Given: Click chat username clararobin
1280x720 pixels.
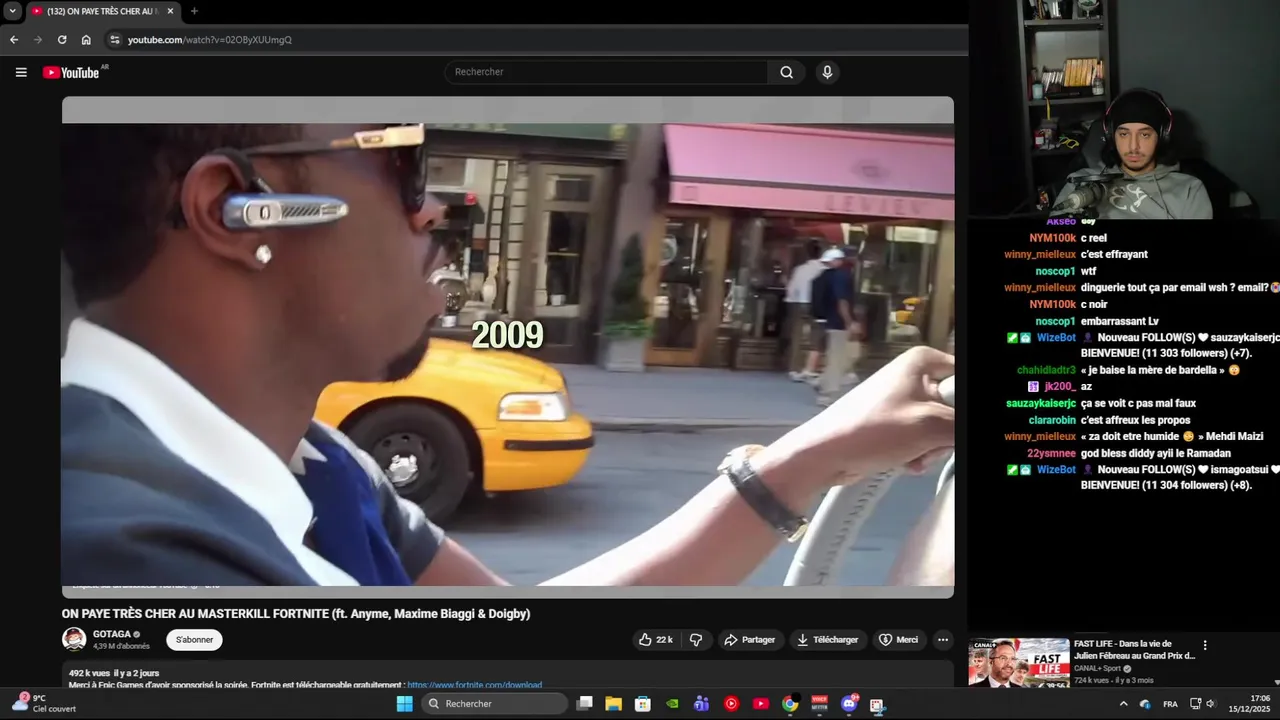Looking at the screenshot, I should 1052,421.
